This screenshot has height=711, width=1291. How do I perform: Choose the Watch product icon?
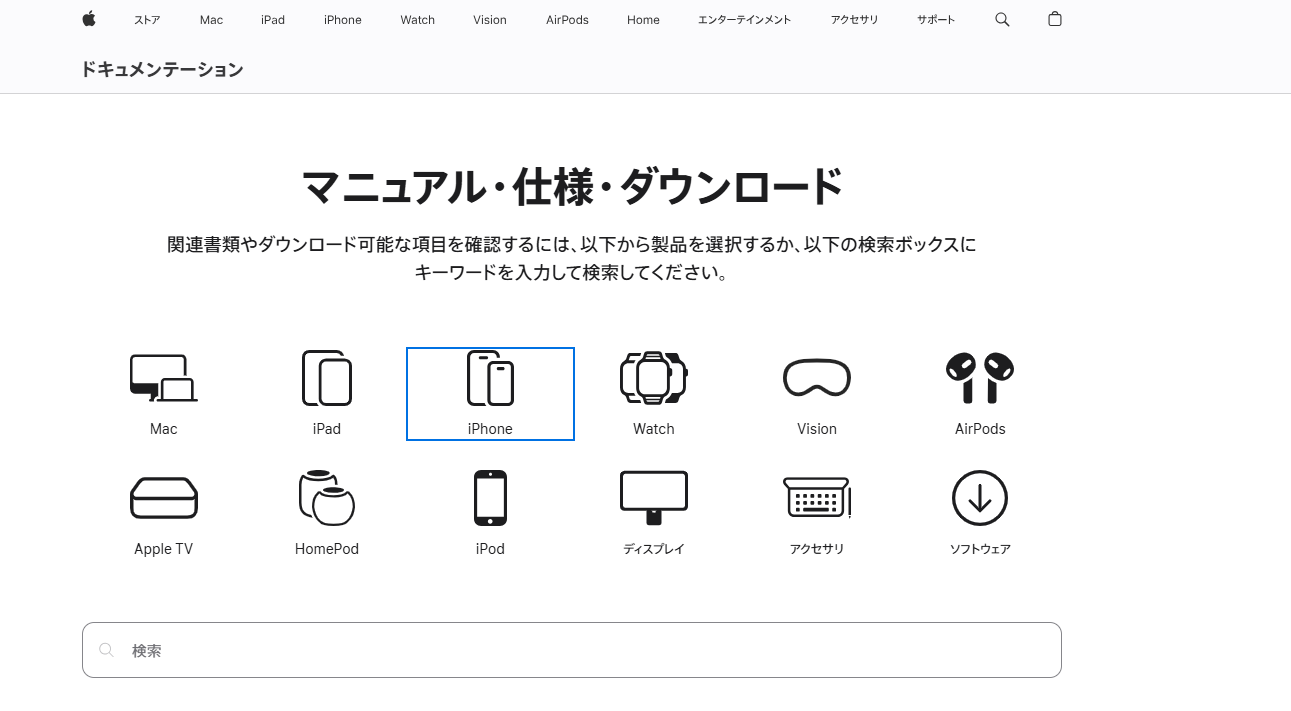pos(654,378)
